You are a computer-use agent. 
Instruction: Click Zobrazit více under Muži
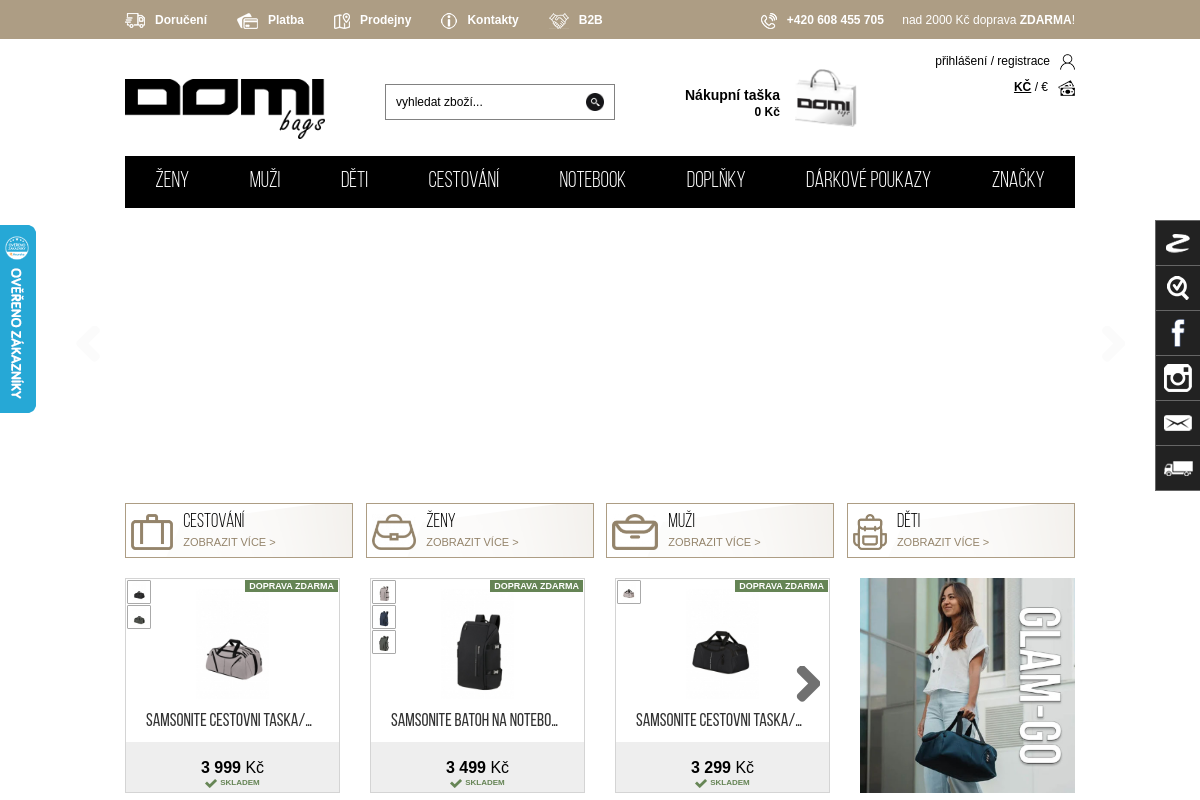pos(714,542)
